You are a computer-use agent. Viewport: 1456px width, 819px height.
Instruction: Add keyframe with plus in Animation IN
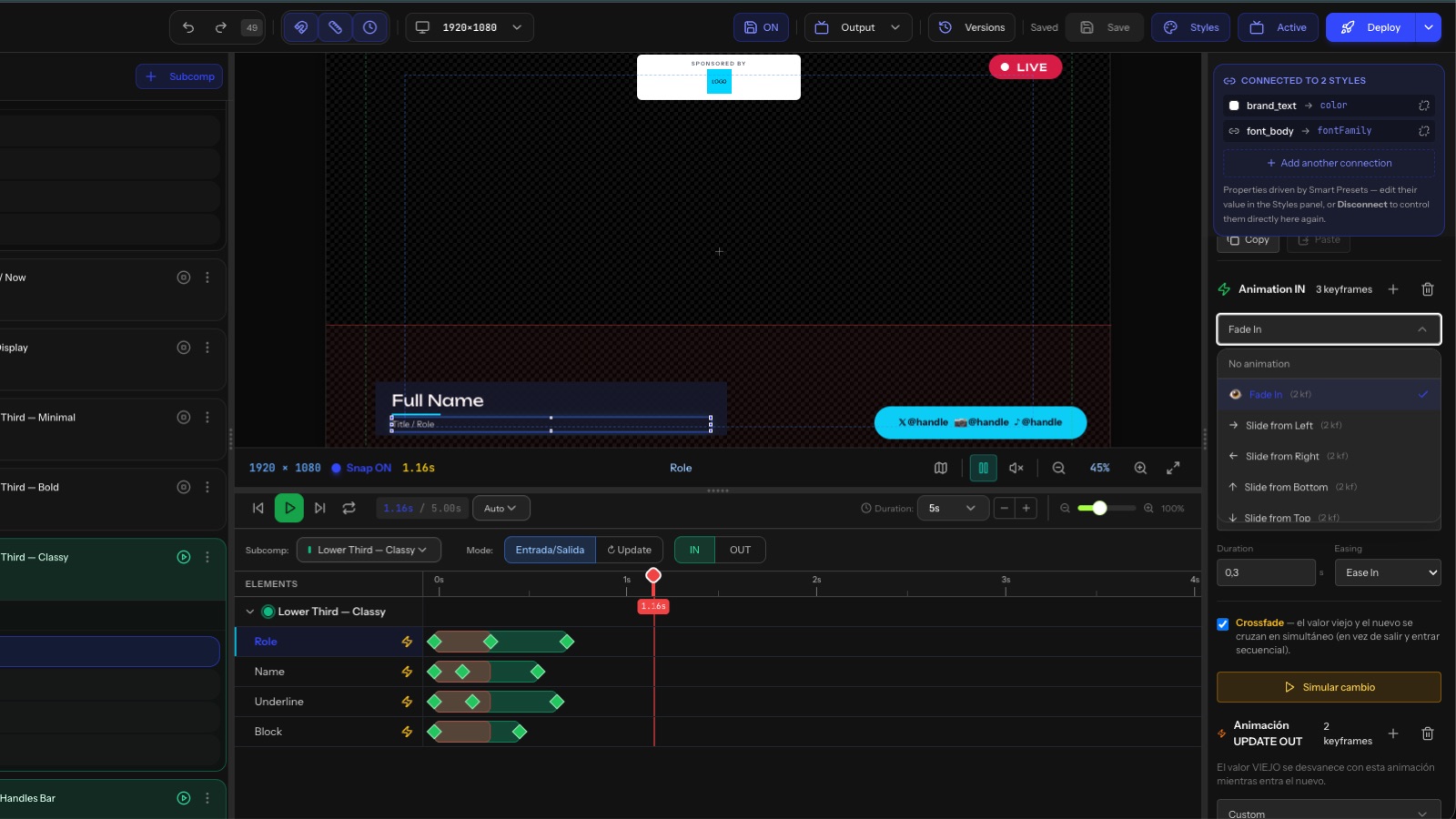1393,289
